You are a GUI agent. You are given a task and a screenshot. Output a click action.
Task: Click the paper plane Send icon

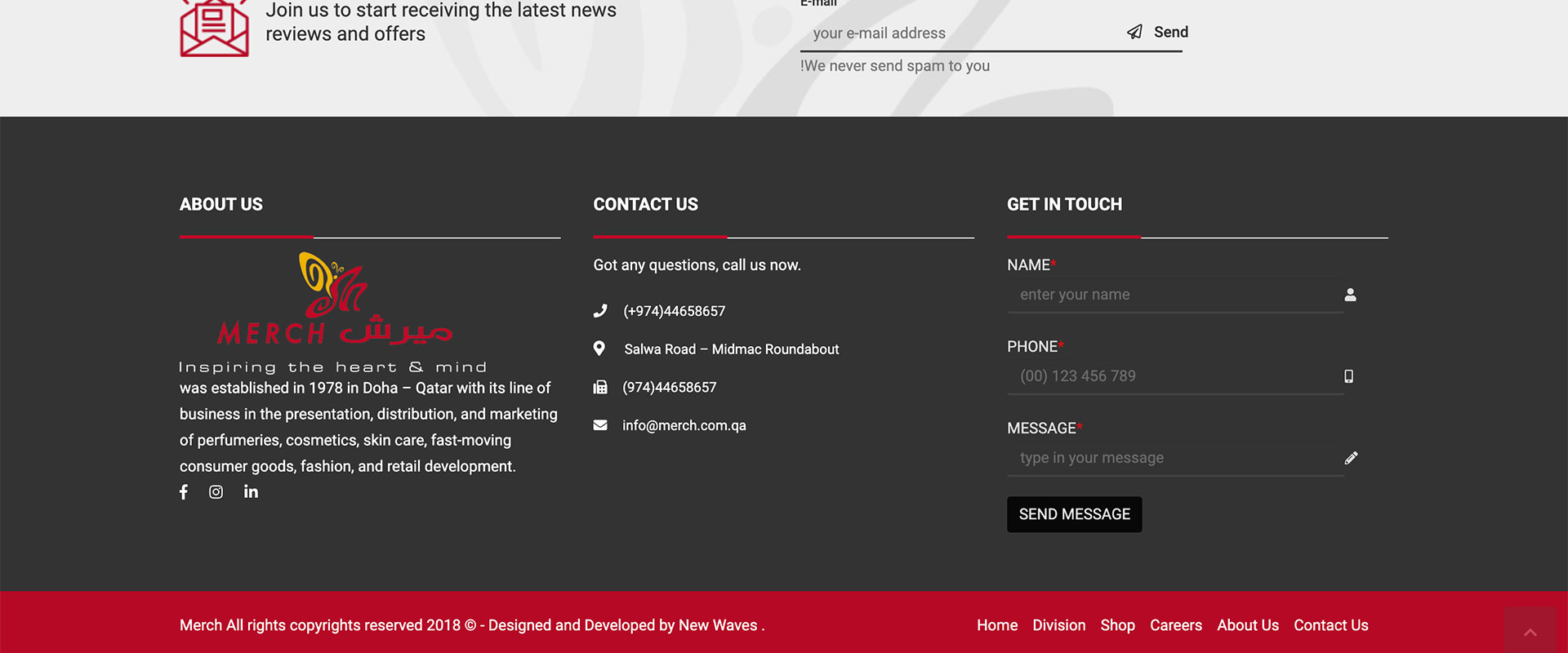coord(1134,32)
